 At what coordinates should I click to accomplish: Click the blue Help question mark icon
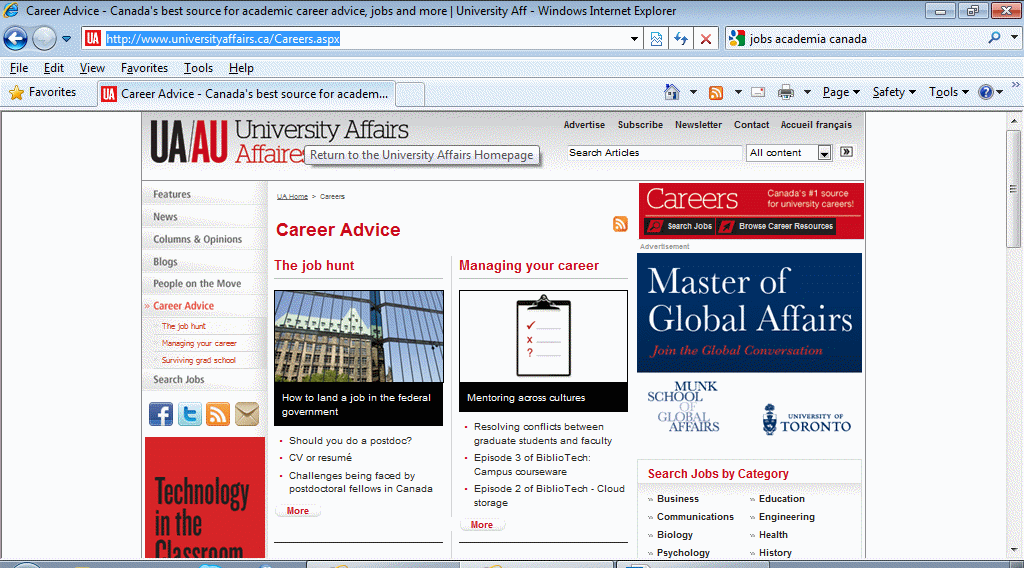coord(985,92)
